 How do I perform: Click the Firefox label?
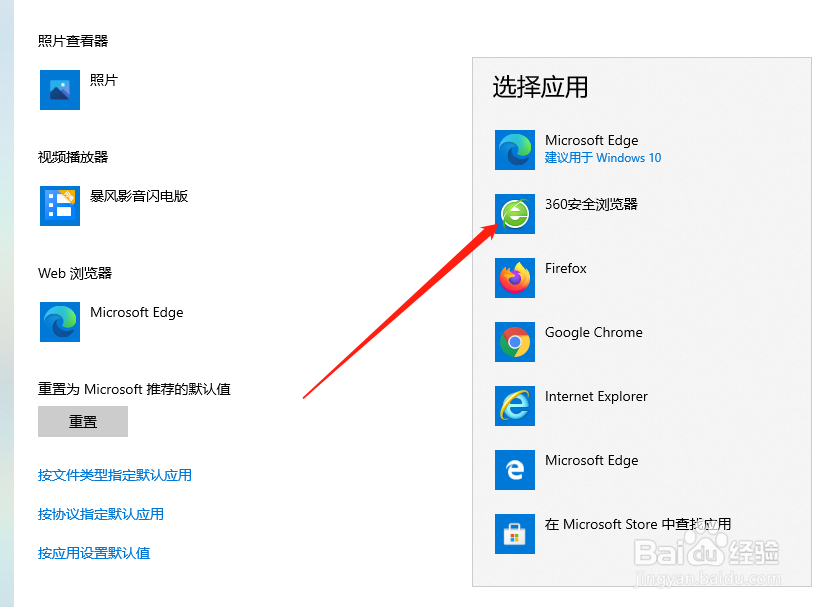[x=566, y=268]
